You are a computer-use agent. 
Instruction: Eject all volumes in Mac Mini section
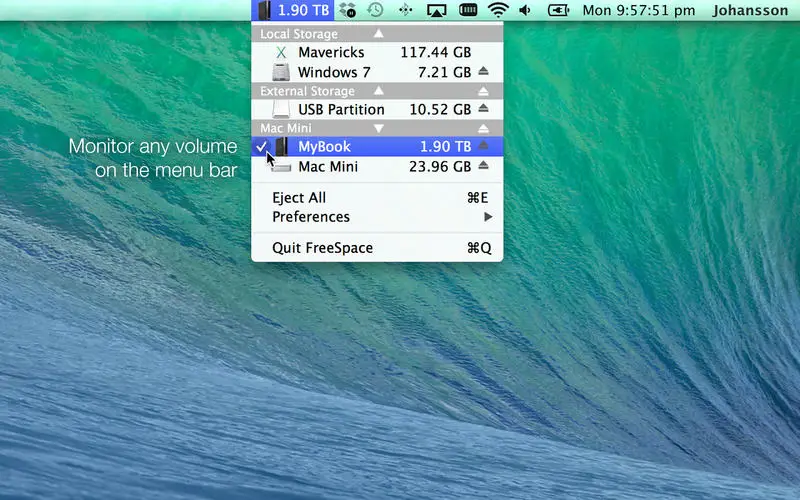[x=483, y=129]
